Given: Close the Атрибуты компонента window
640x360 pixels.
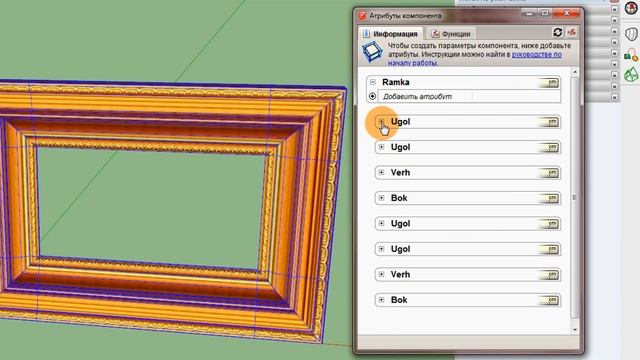Looking at the screenshot, I should (567, 13).
